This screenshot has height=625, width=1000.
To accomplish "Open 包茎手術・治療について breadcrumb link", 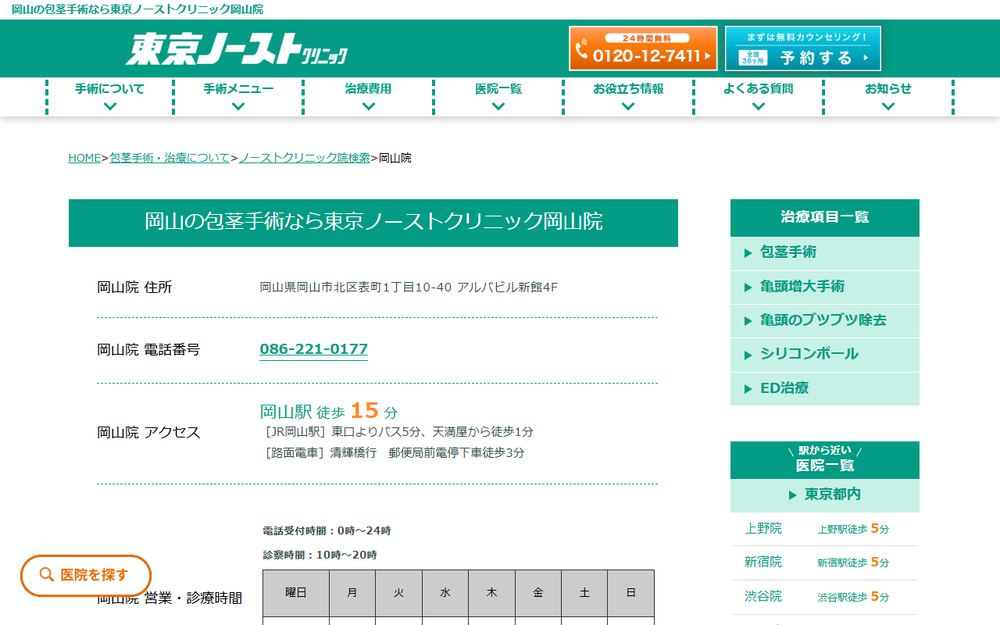I will click(170, 158).
